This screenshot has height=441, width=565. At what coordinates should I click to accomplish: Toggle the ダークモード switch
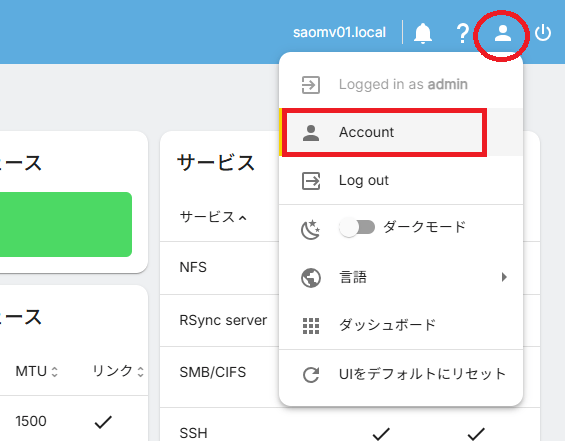pos(357,227)
